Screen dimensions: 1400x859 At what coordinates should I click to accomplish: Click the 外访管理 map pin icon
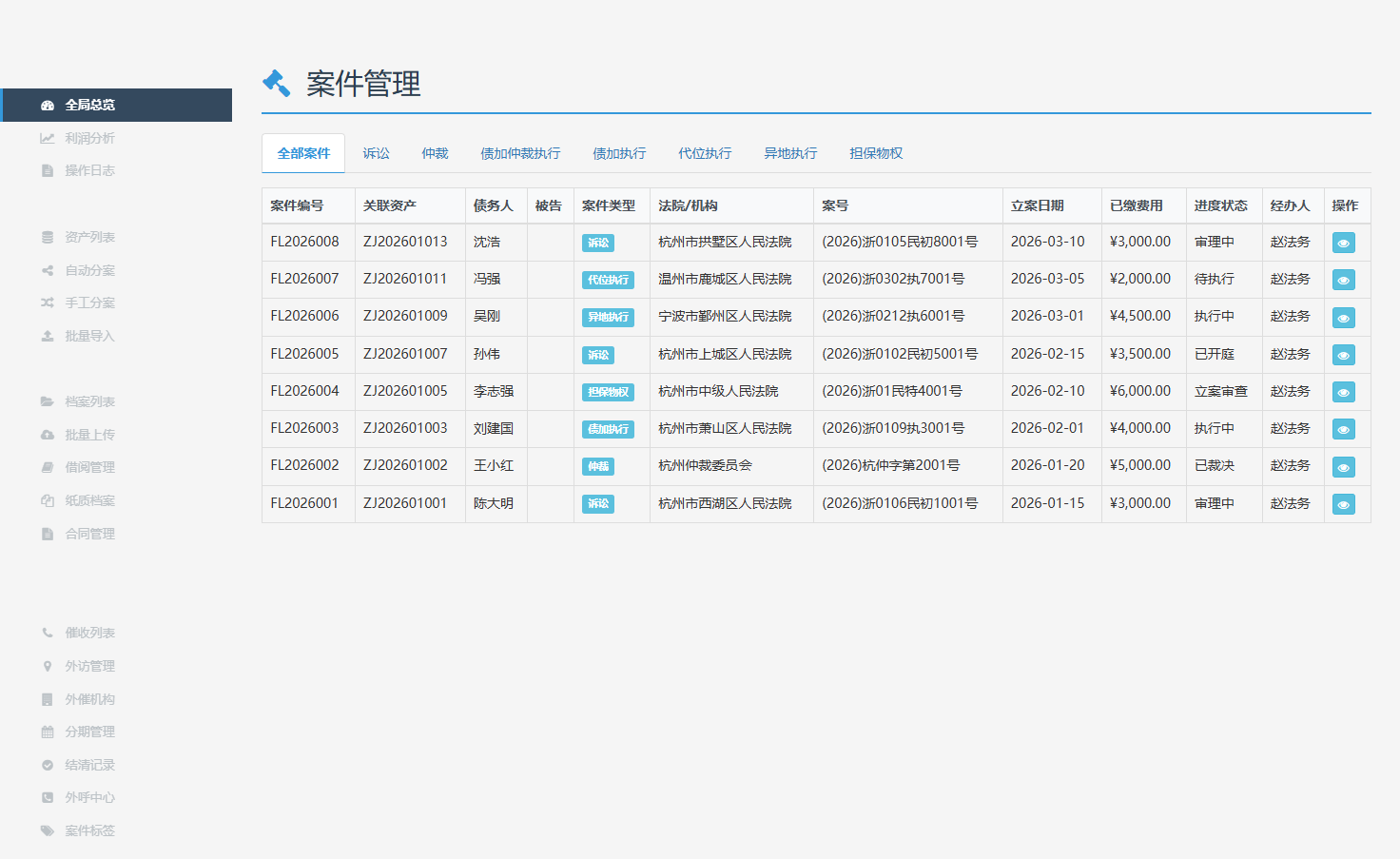point(48,666)
